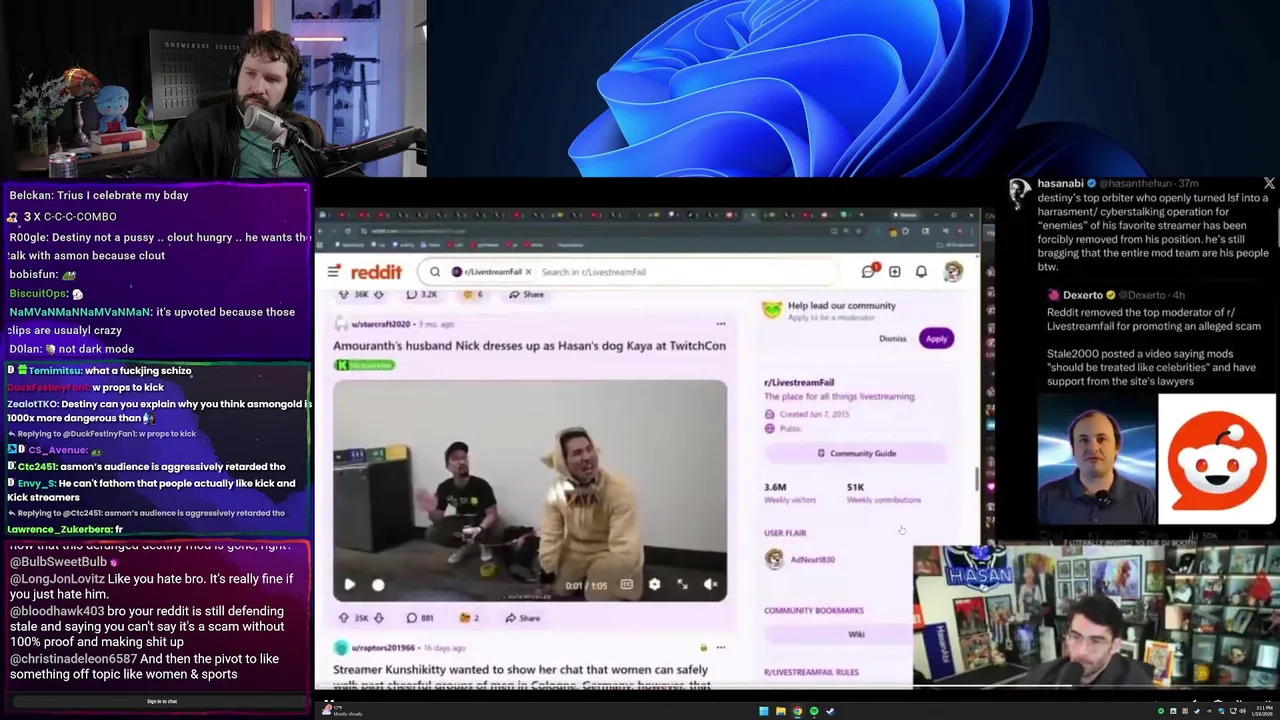Open the 881 comments on Nick post
Image resolution: width=1280 pixels, height=720 pixels.
pos(420,618)
